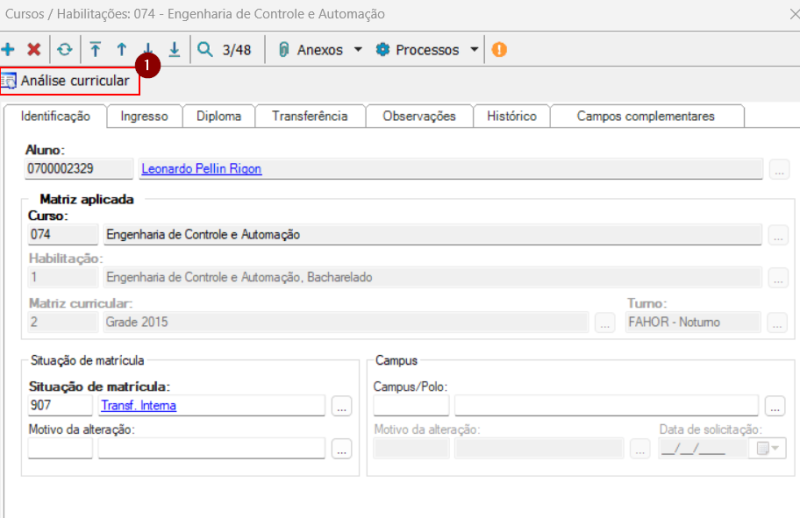Select the Campos complementares tab
The height and width of the screenshot is (518, 800).
pyautogui.click(x=645, y=116)
